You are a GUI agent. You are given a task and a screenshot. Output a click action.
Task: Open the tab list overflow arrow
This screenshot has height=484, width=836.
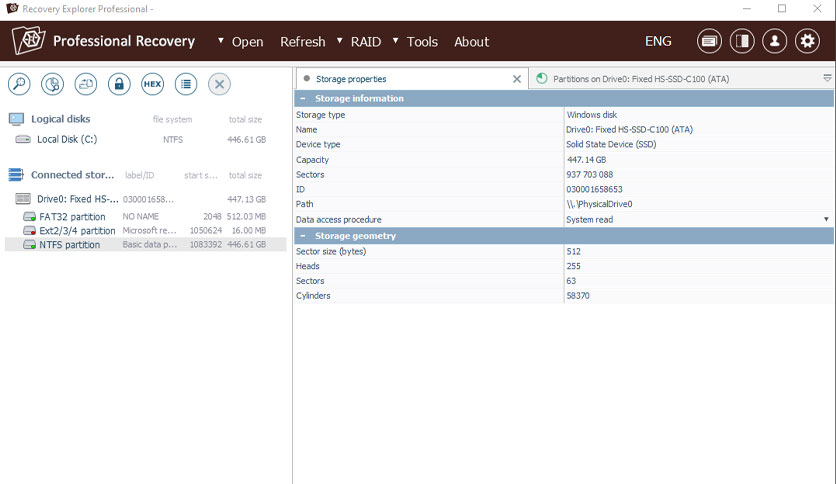click(x=827, y=78)
